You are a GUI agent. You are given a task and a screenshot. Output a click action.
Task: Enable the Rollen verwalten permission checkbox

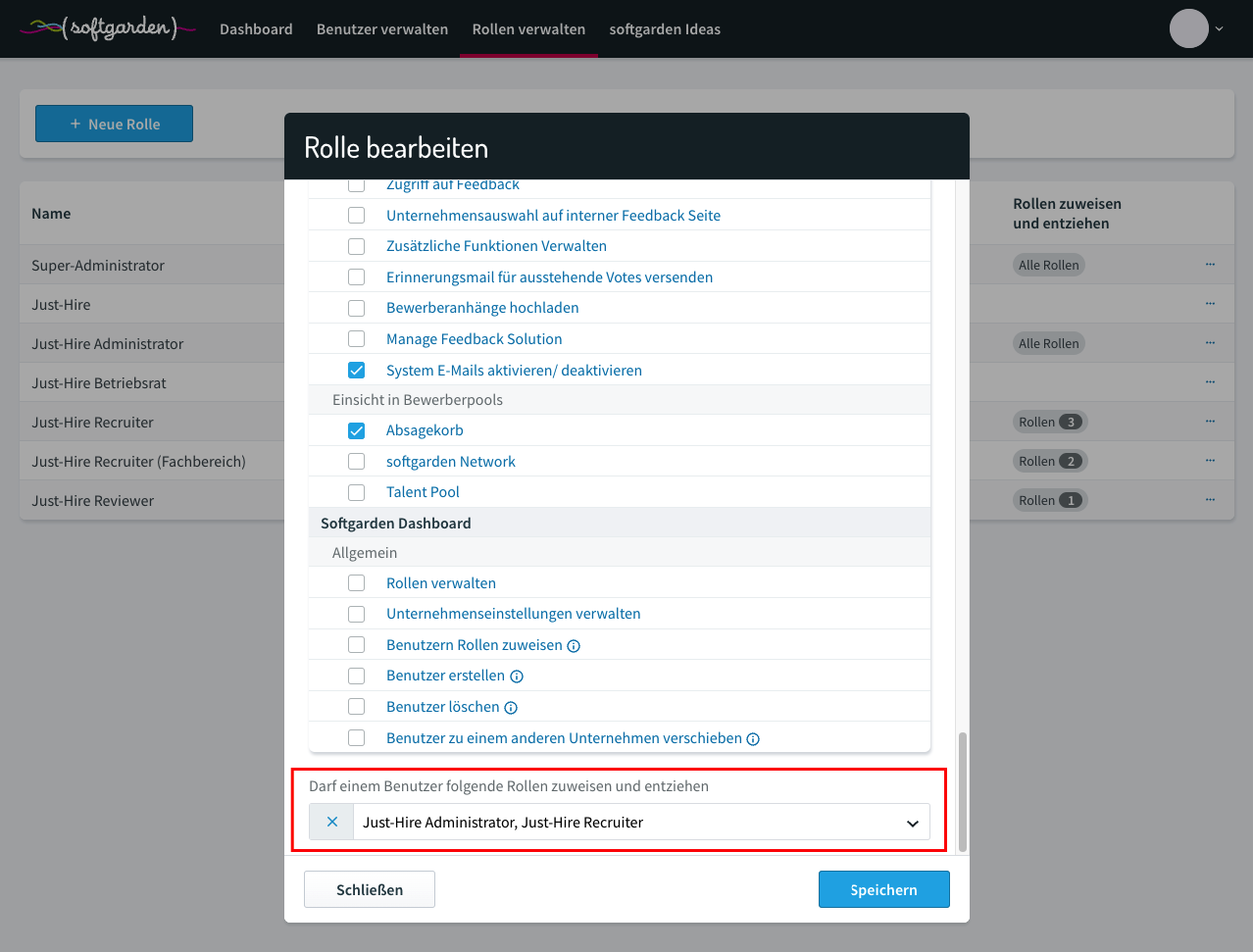pos(357,583)
